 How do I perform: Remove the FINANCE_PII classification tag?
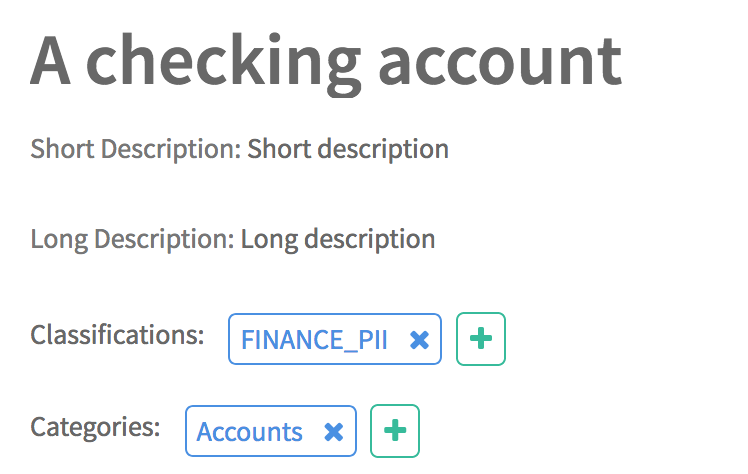[x=420, y=340]
